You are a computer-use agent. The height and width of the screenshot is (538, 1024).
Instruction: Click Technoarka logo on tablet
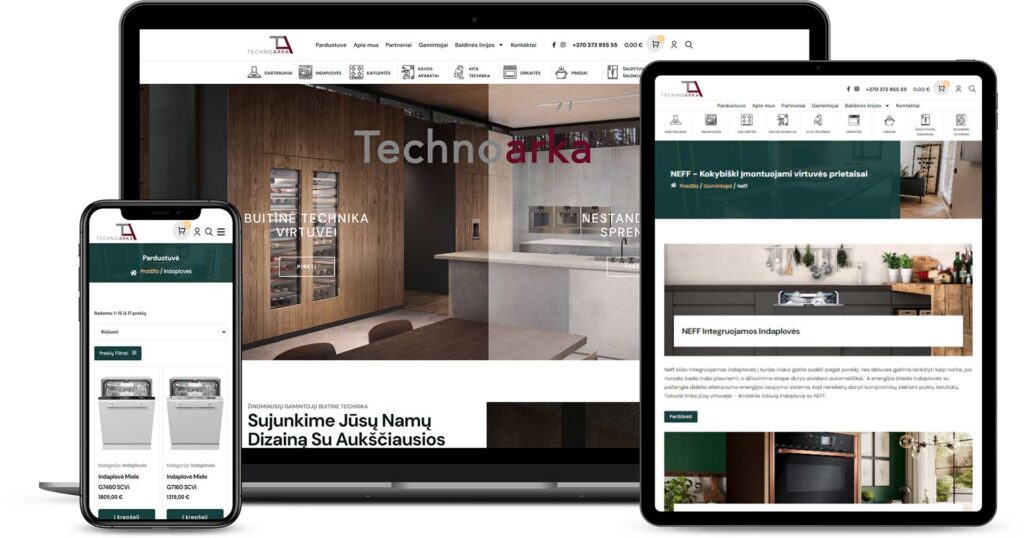tap(682, 89)
